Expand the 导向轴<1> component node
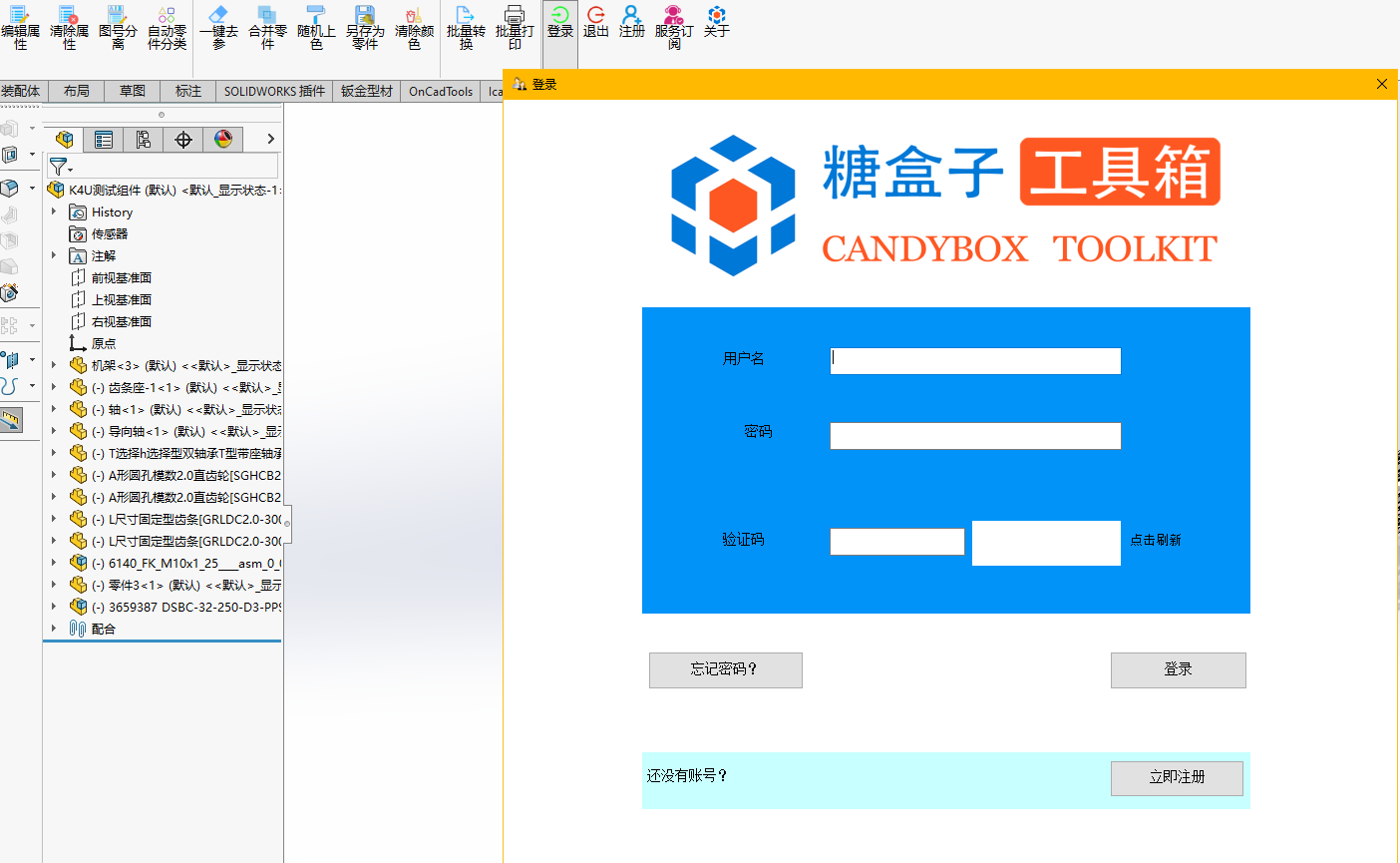Viewport: 1400px width, 863px height. (54, 432)
